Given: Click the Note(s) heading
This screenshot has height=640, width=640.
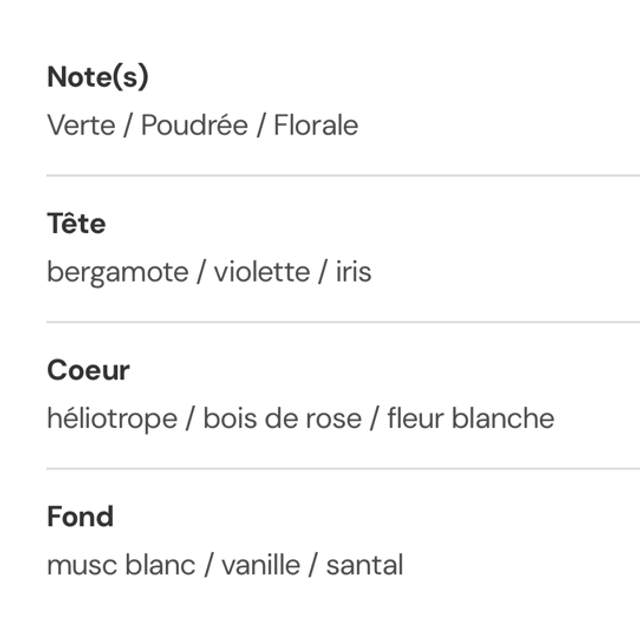Looking at the screenshot, I should click(97, 77).
